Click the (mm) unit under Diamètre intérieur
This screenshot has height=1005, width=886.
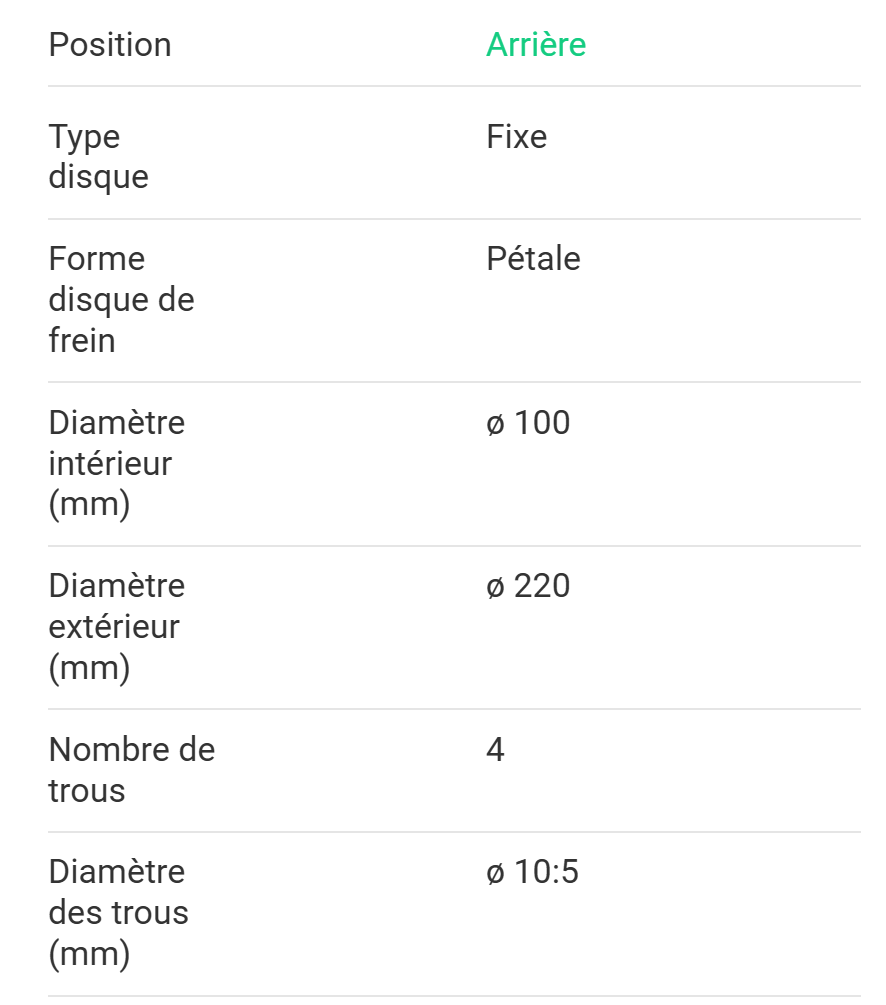[89, 505]
